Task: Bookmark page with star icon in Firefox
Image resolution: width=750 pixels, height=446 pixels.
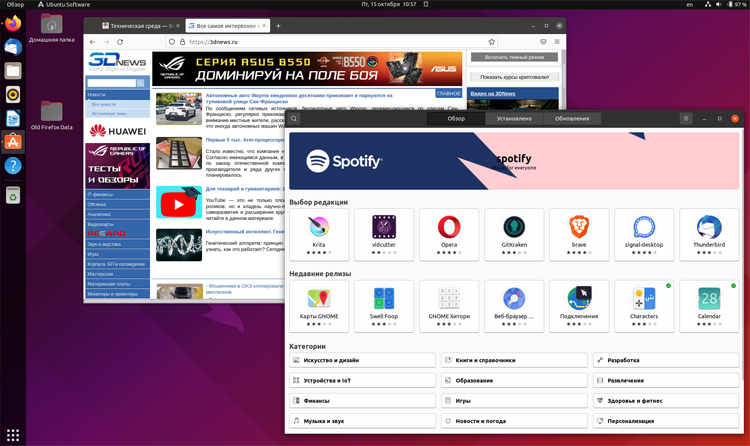Action: (x=492, y=42)
